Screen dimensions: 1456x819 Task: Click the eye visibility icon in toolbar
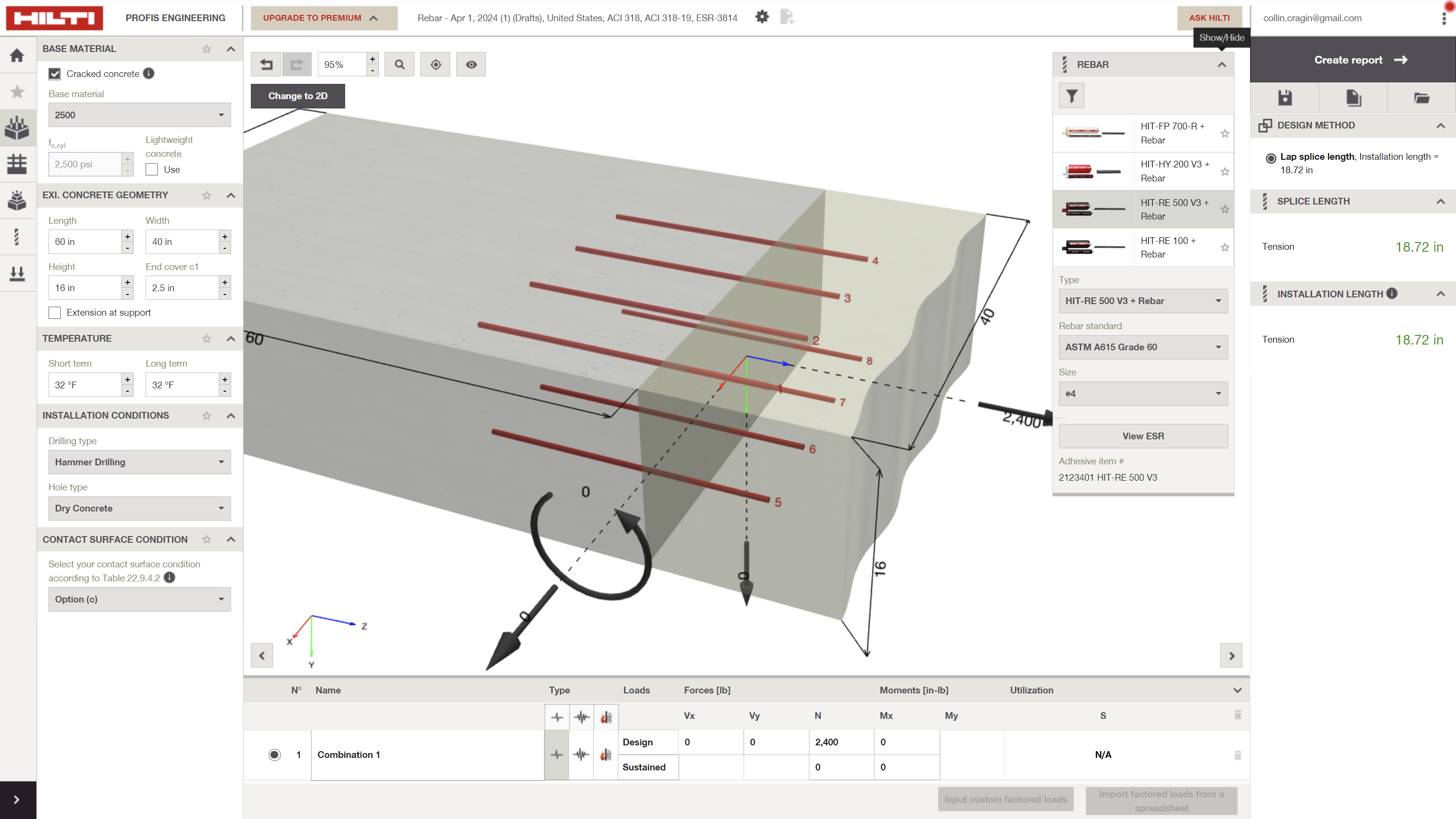click(471, 64)
